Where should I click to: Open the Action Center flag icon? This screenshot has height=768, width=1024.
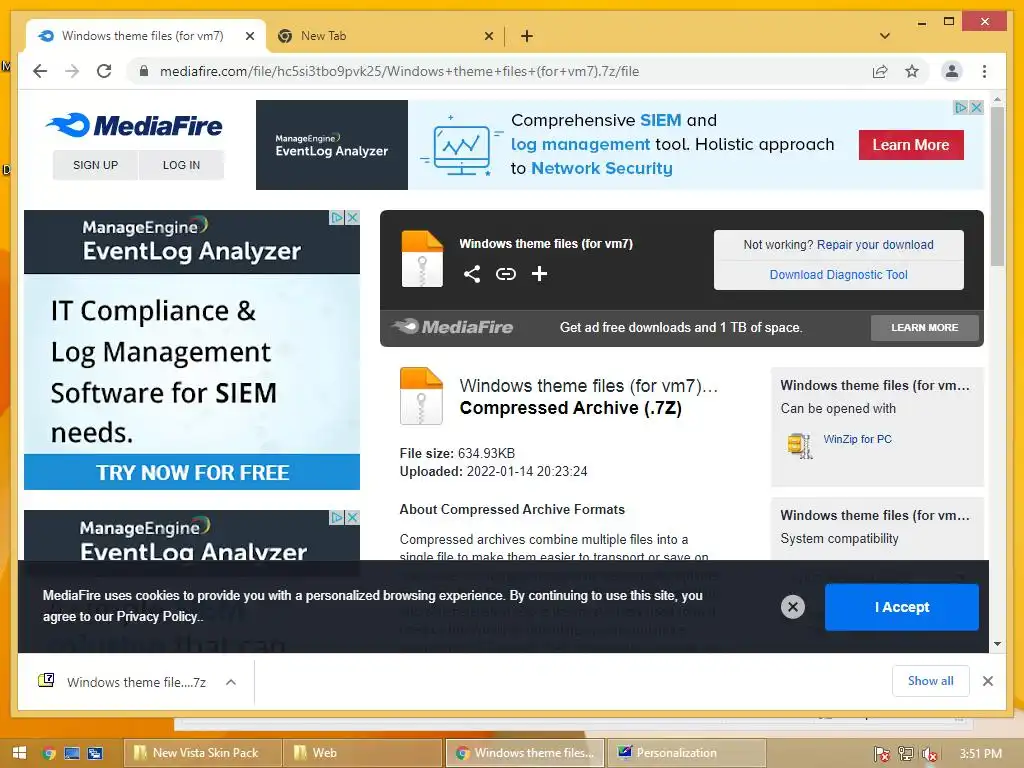(881, 754)
